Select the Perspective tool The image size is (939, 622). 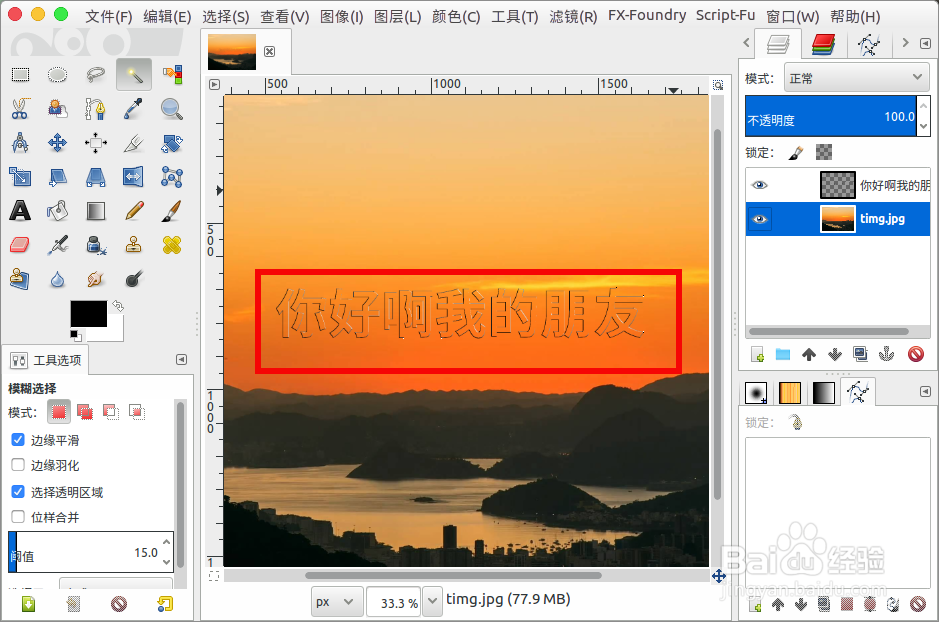[96, 177]
